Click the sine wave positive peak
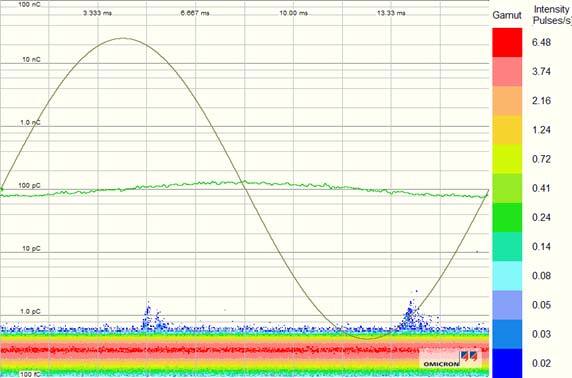 (x=123, y=38)
